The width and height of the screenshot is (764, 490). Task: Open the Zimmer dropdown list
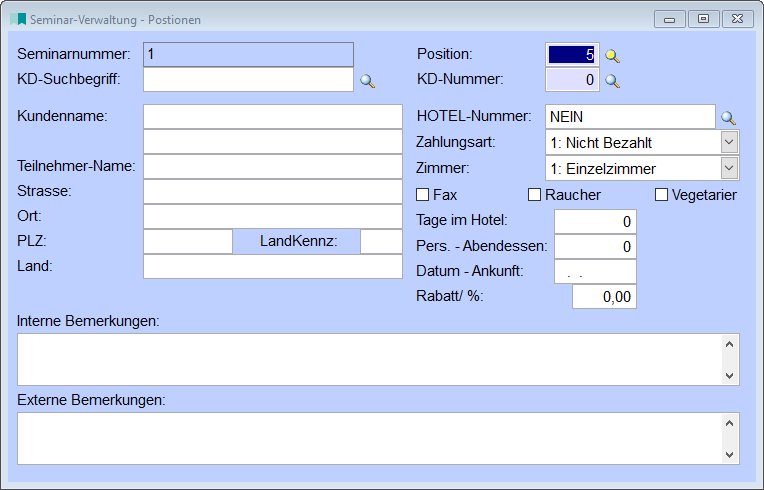tap(729, 168)
